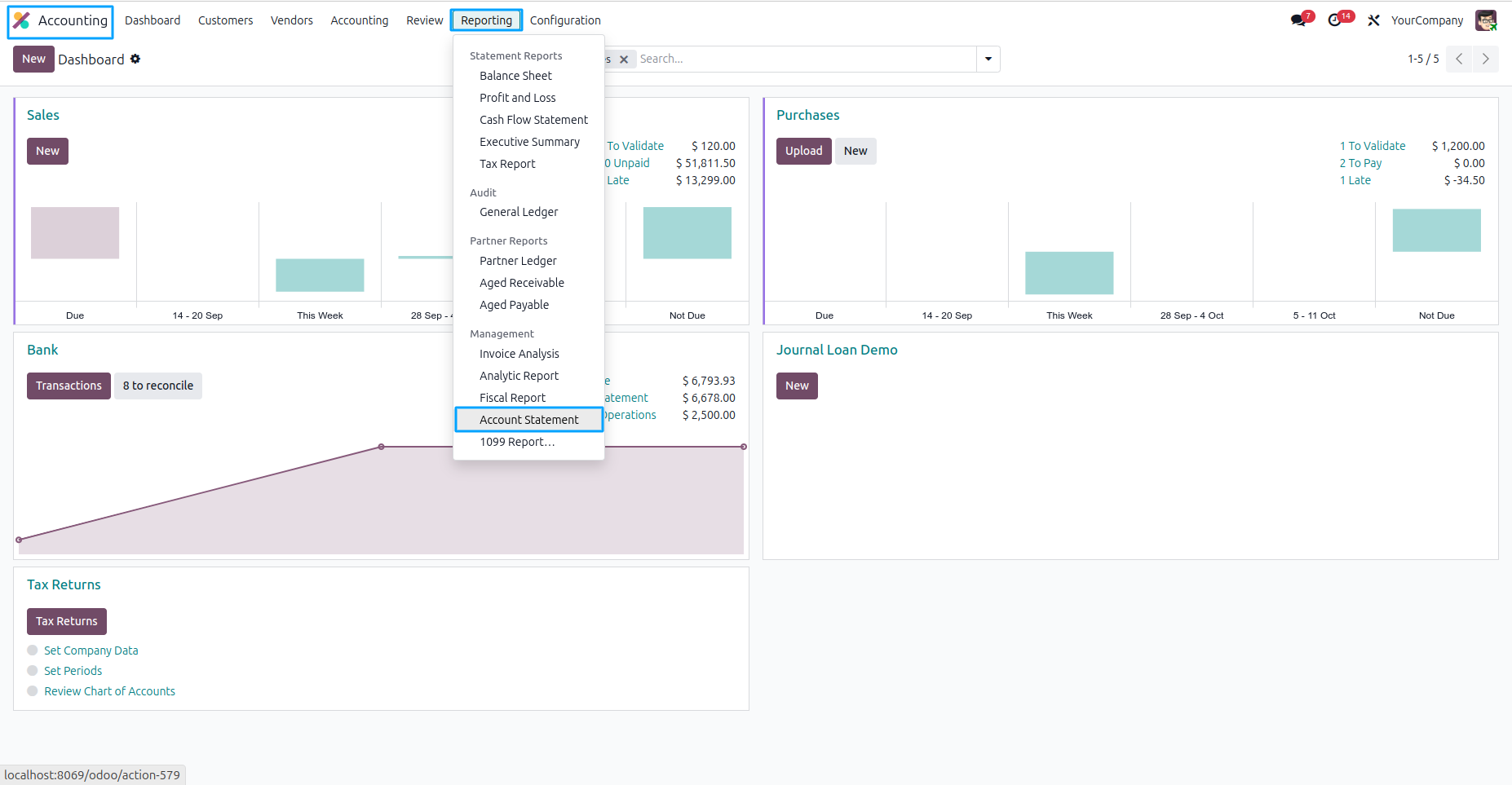This screenshot has width=1512, height=785.
Task: Open the chat messages icon
Action: [1298, 20]
